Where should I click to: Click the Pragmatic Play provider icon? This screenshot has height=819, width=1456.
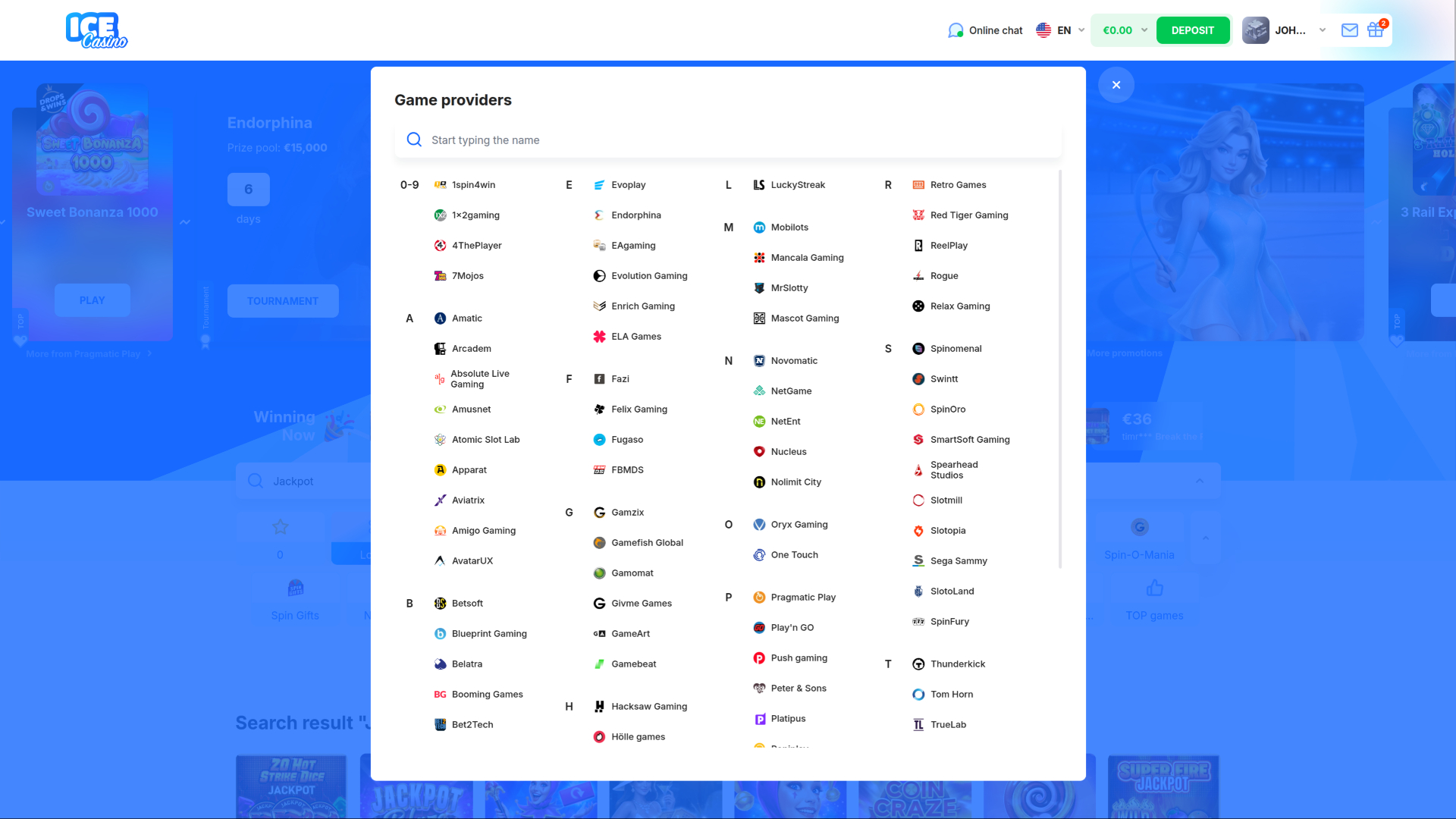click(x=759, y=598)
